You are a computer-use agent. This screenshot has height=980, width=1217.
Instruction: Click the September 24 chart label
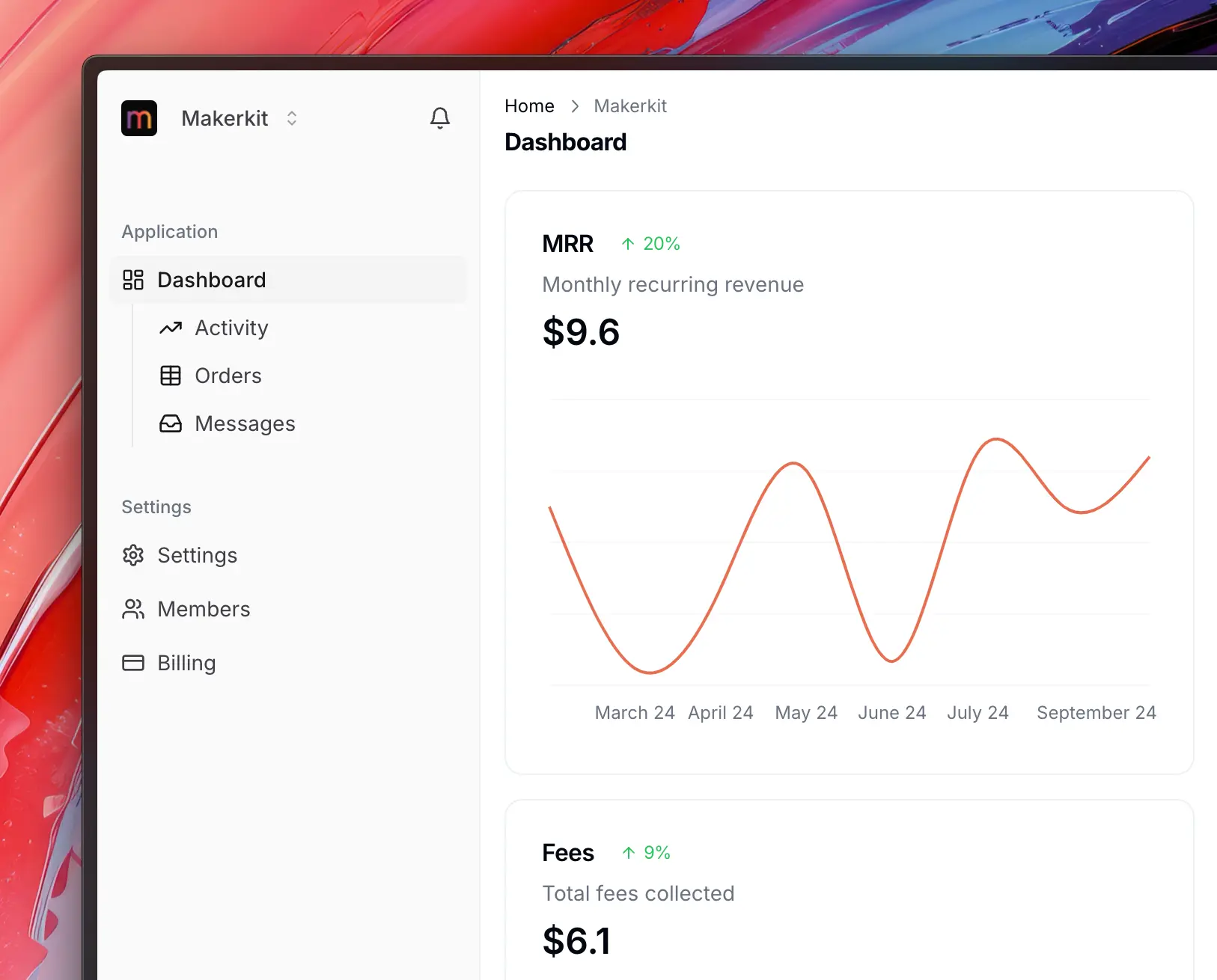point(1096,713)
